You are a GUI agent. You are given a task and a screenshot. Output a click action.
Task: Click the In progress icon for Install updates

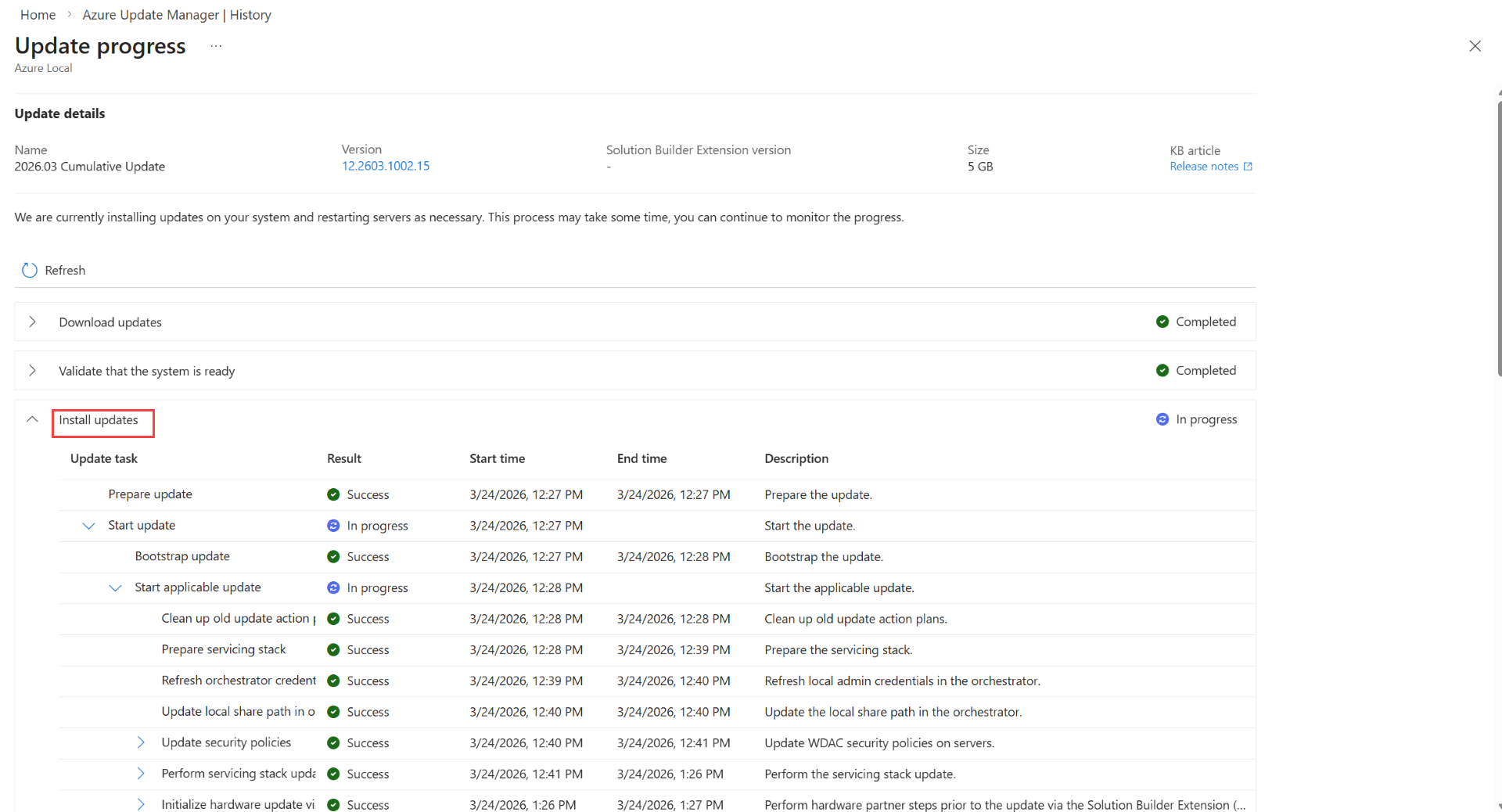(x=1162, y=419)
